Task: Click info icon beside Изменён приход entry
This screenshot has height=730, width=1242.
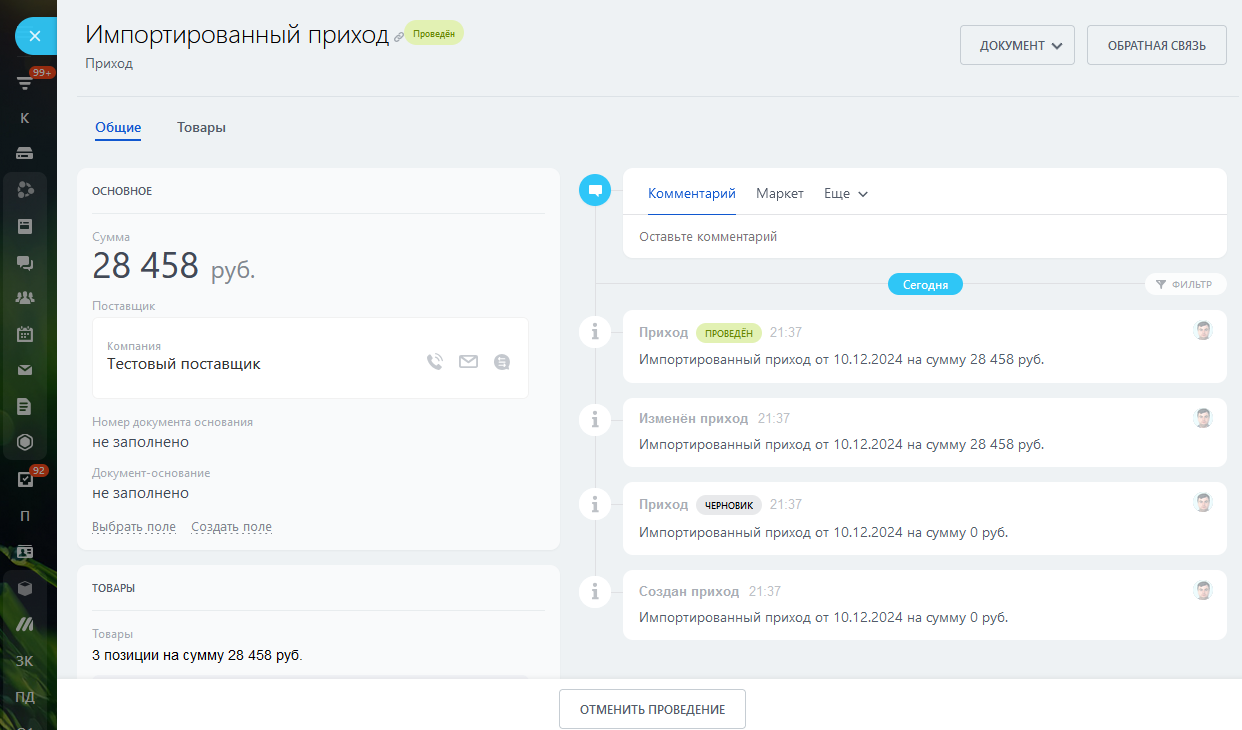Action: point(595,418)
